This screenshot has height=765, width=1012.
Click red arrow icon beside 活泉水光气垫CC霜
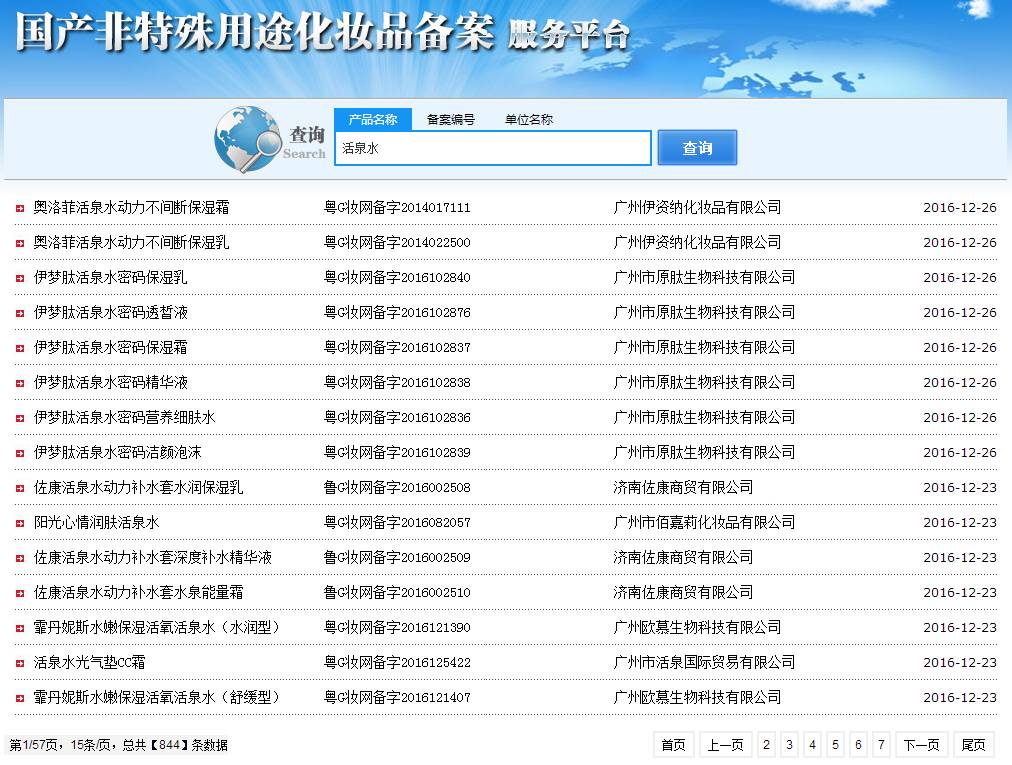(20, 664)
